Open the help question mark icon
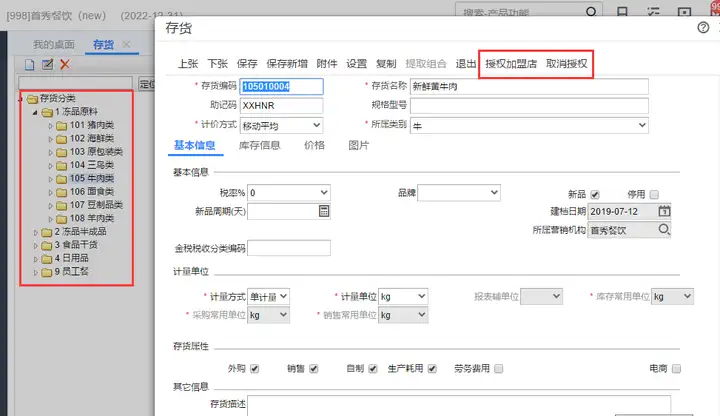 pos(703,28)
